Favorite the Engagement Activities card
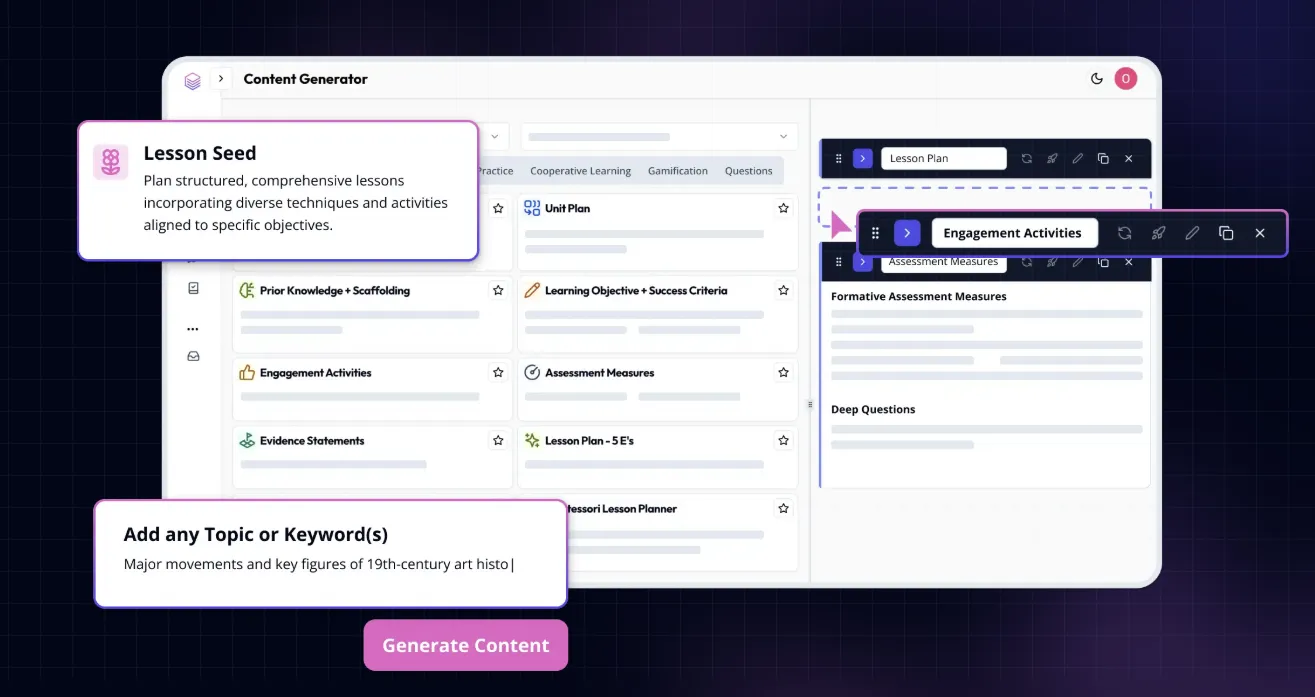Viewport: 1315px width, 697px height. coord(498,373)
